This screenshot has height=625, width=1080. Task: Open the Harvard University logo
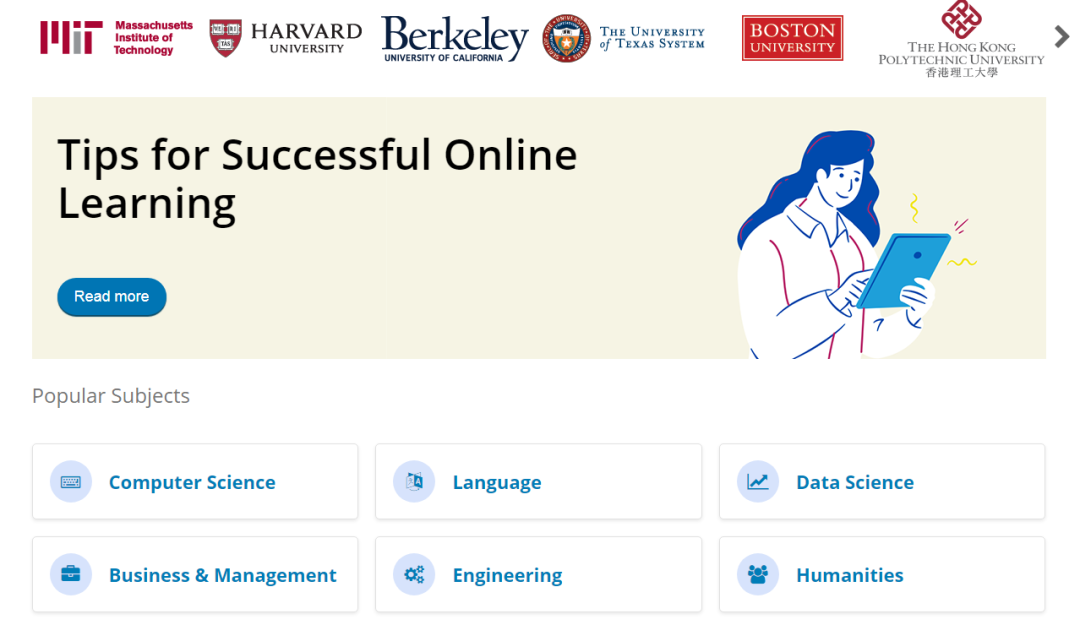(286, 39)
